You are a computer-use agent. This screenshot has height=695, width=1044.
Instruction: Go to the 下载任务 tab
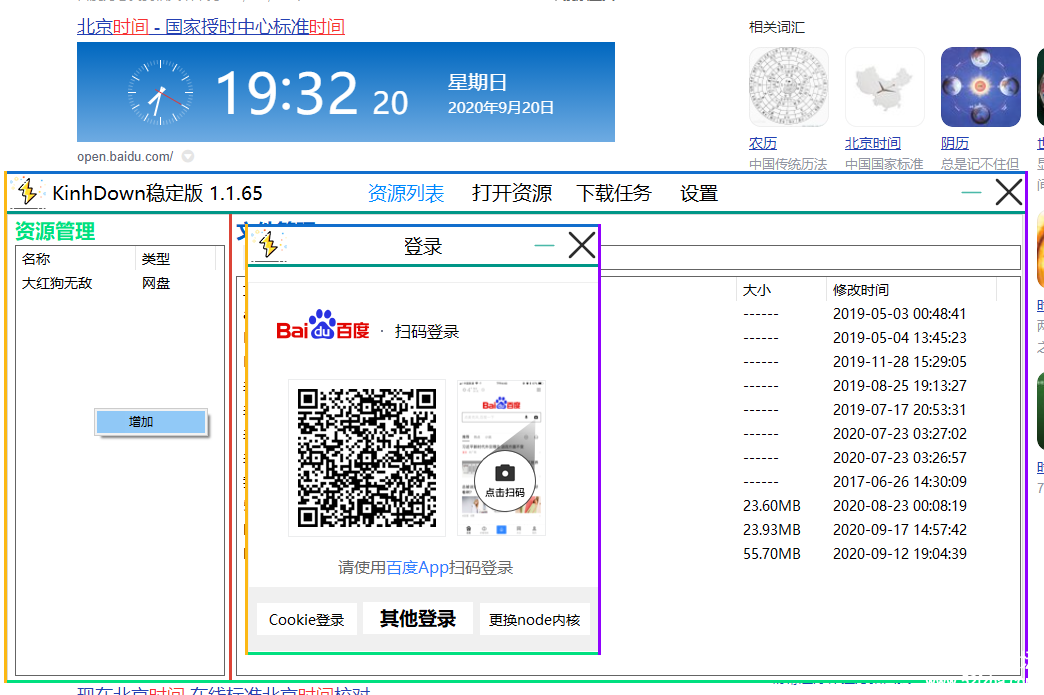(614, 193)
